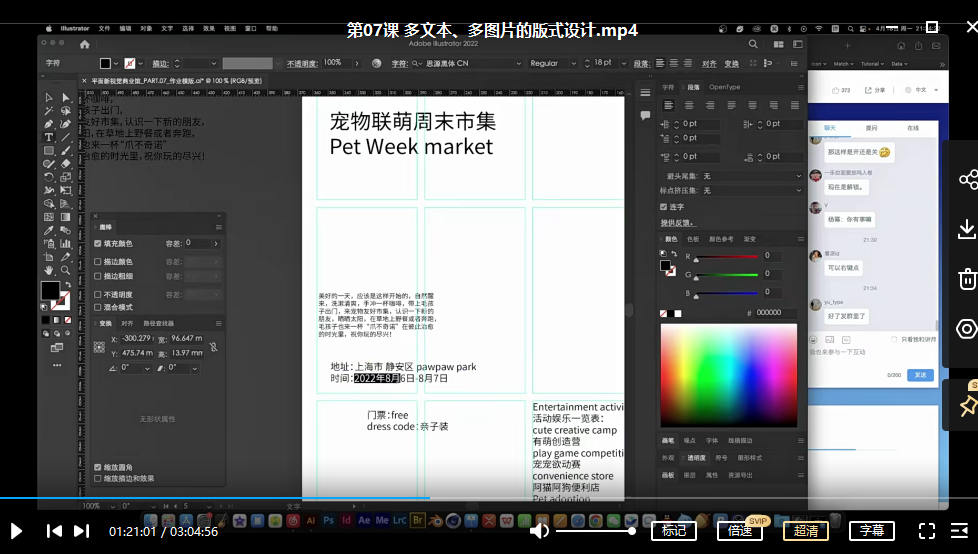Open the 文件 menu in menu bar
978x554 pixels.
(x=105, y=29)
